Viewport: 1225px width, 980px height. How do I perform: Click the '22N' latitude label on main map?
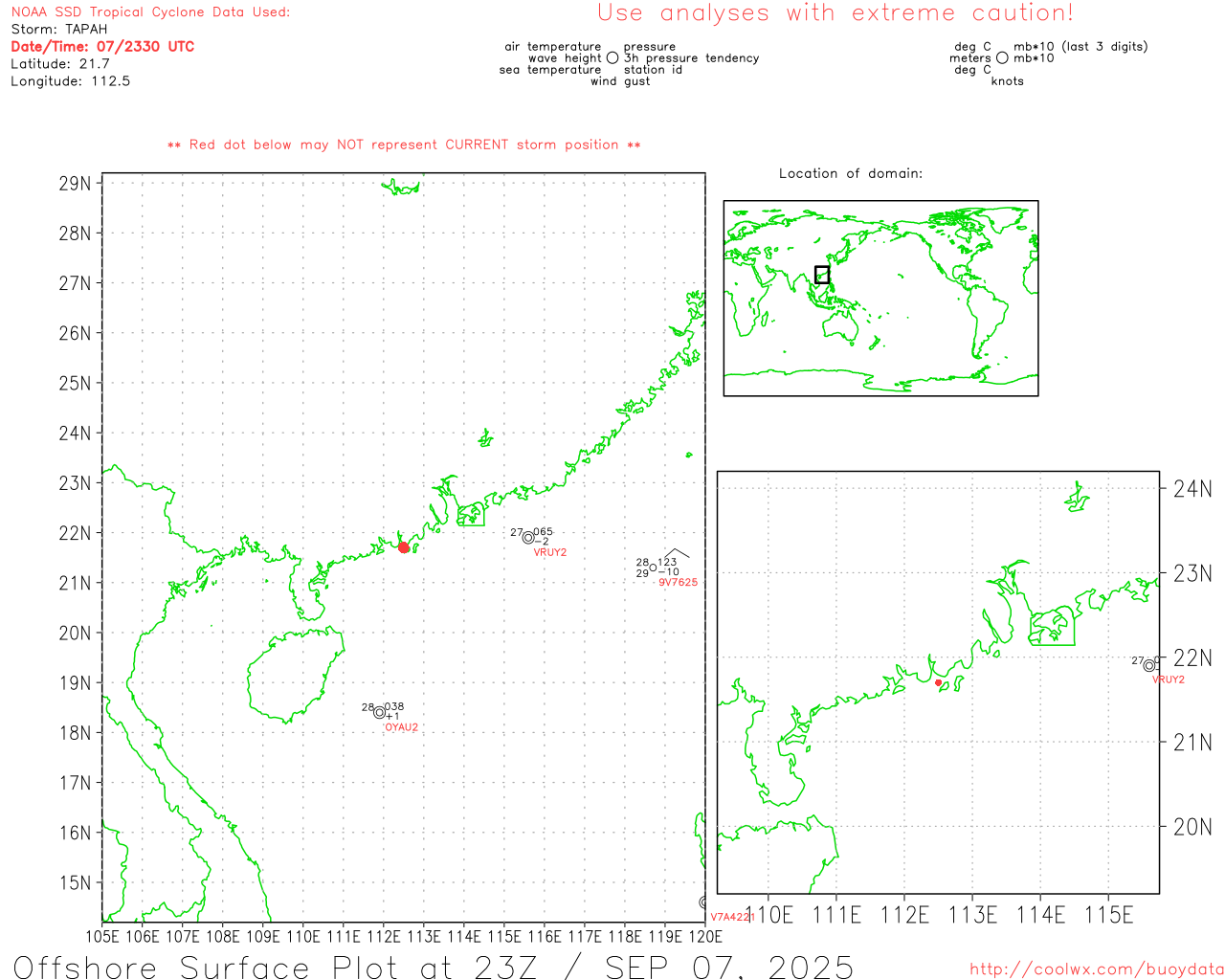[75, 533]
